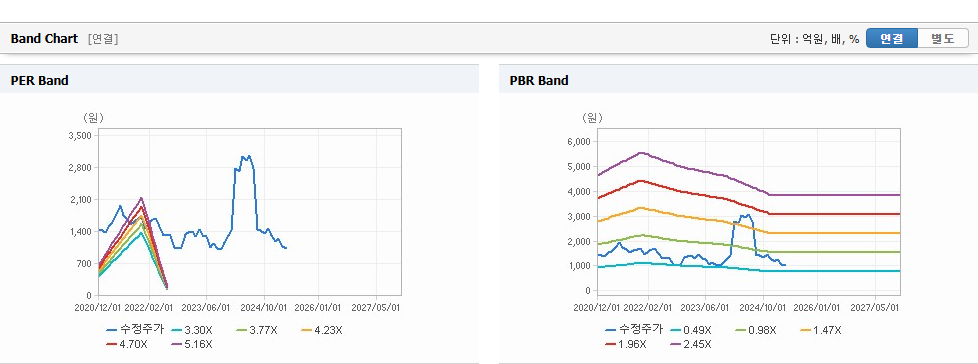Click the Band Chart section title
The image size is (978, 364).
(x=44, y=39)
